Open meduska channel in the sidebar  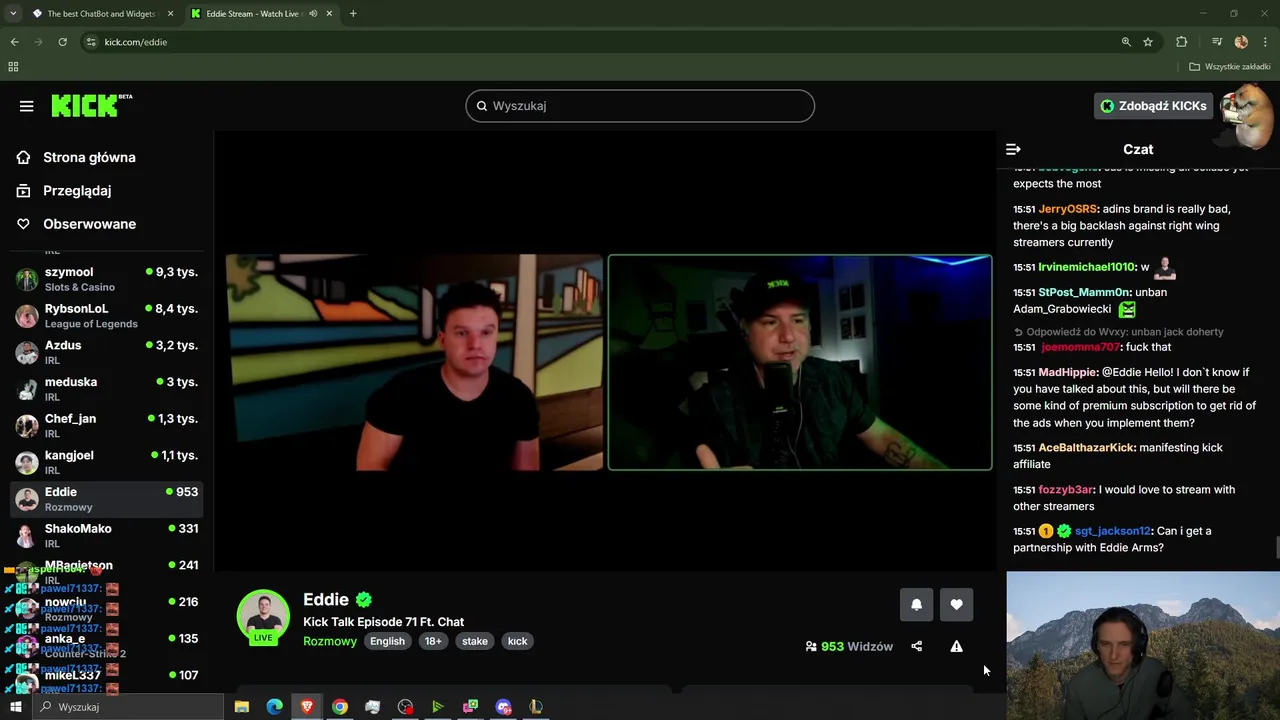click(x=106, y=389)
